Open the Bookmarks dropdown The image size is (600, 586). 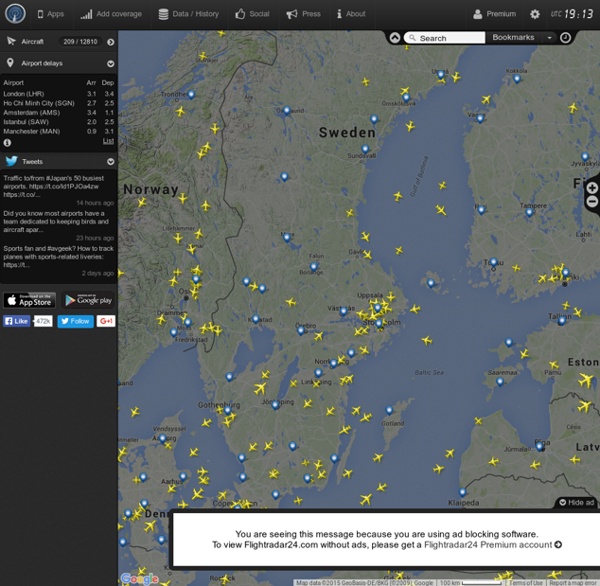(522, 38)
